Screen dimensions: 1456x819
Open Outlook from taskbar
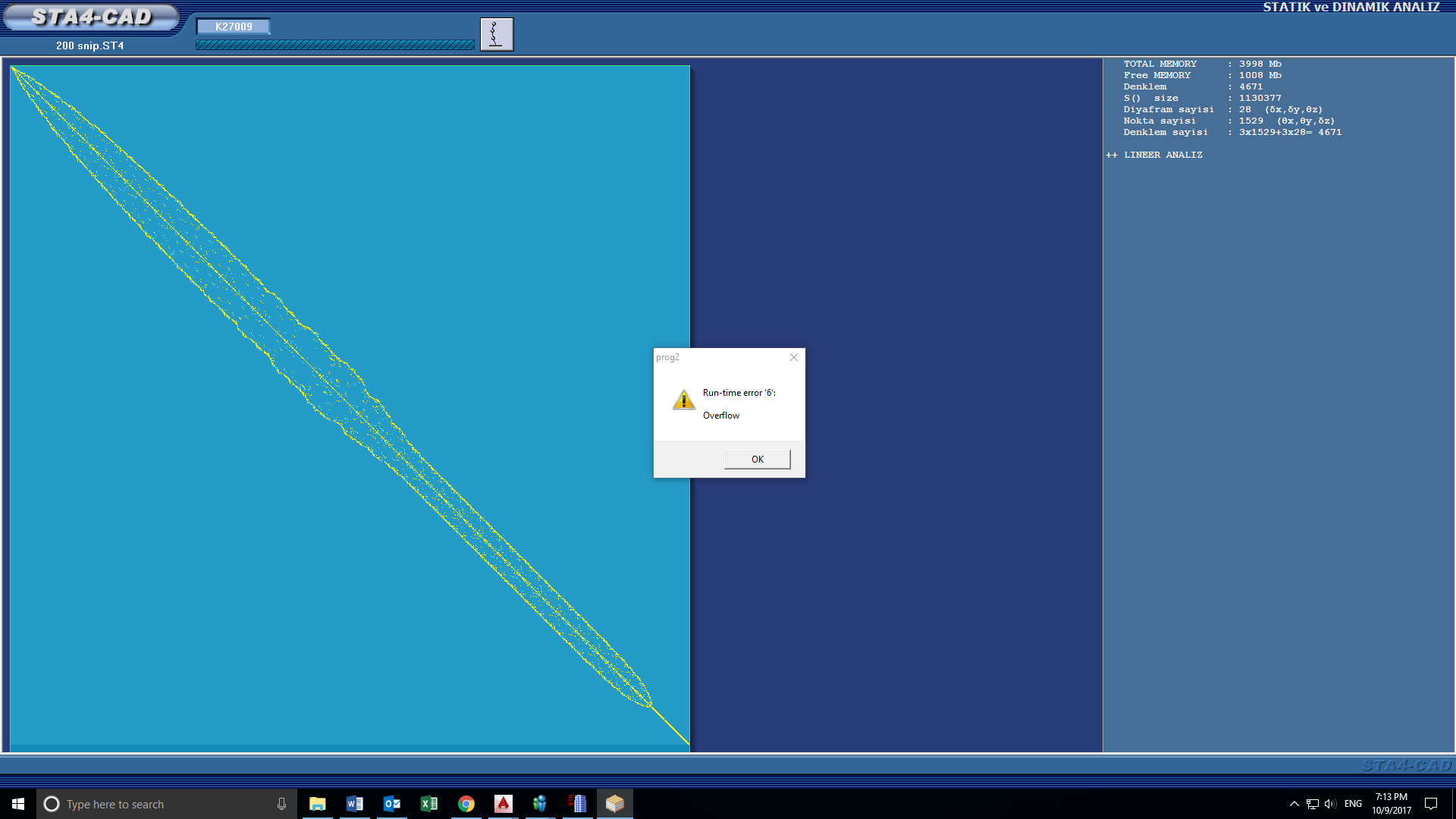(391, 804)
